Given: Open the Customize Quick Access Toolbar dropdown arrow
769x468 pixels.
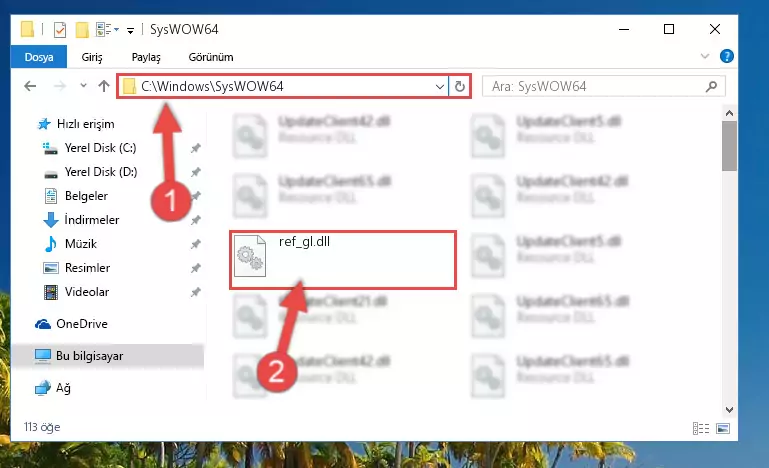Looking at the screenshot, I should click(x=130, y=30).
